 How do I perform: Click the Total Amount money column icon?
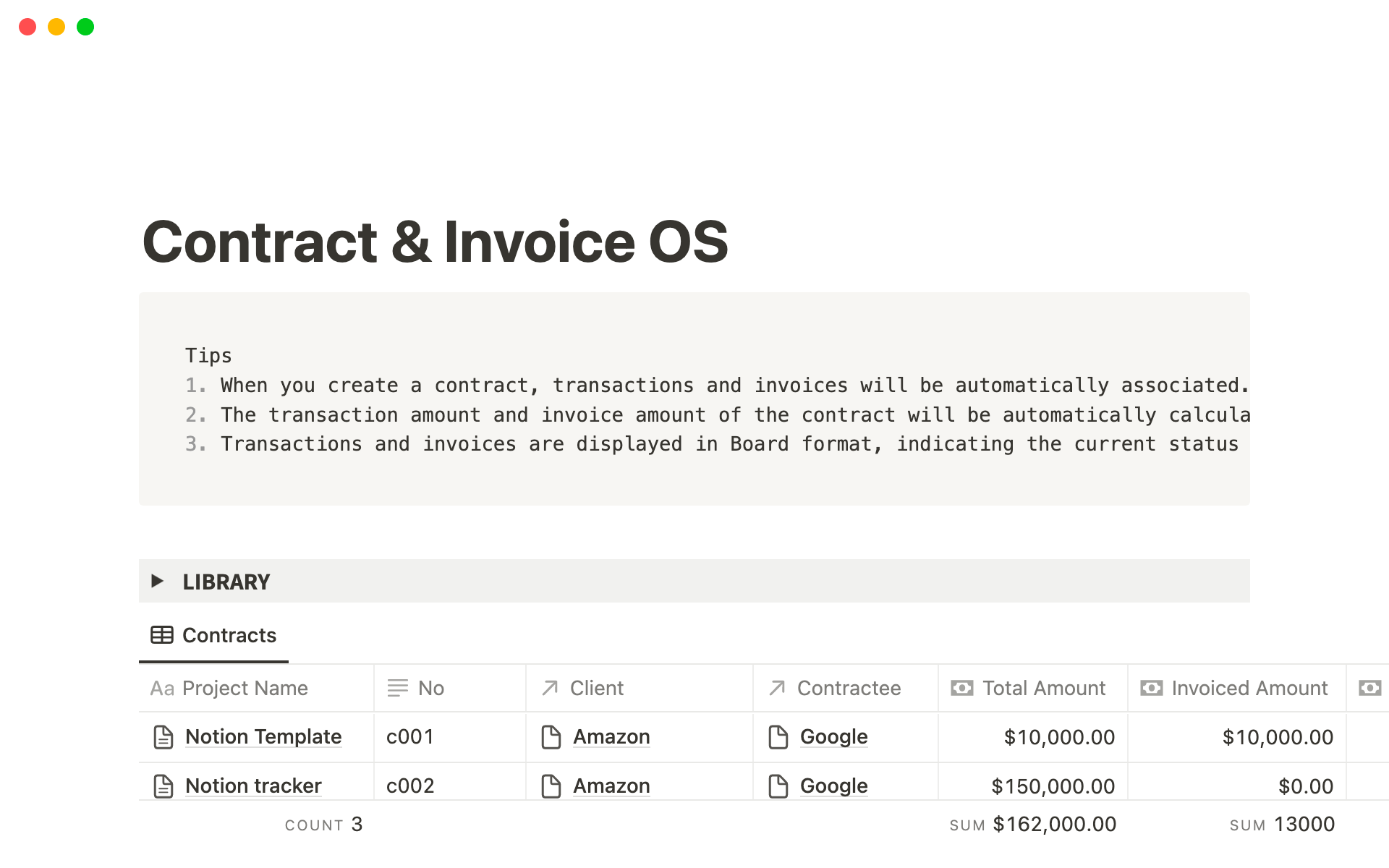coord(961,688)
